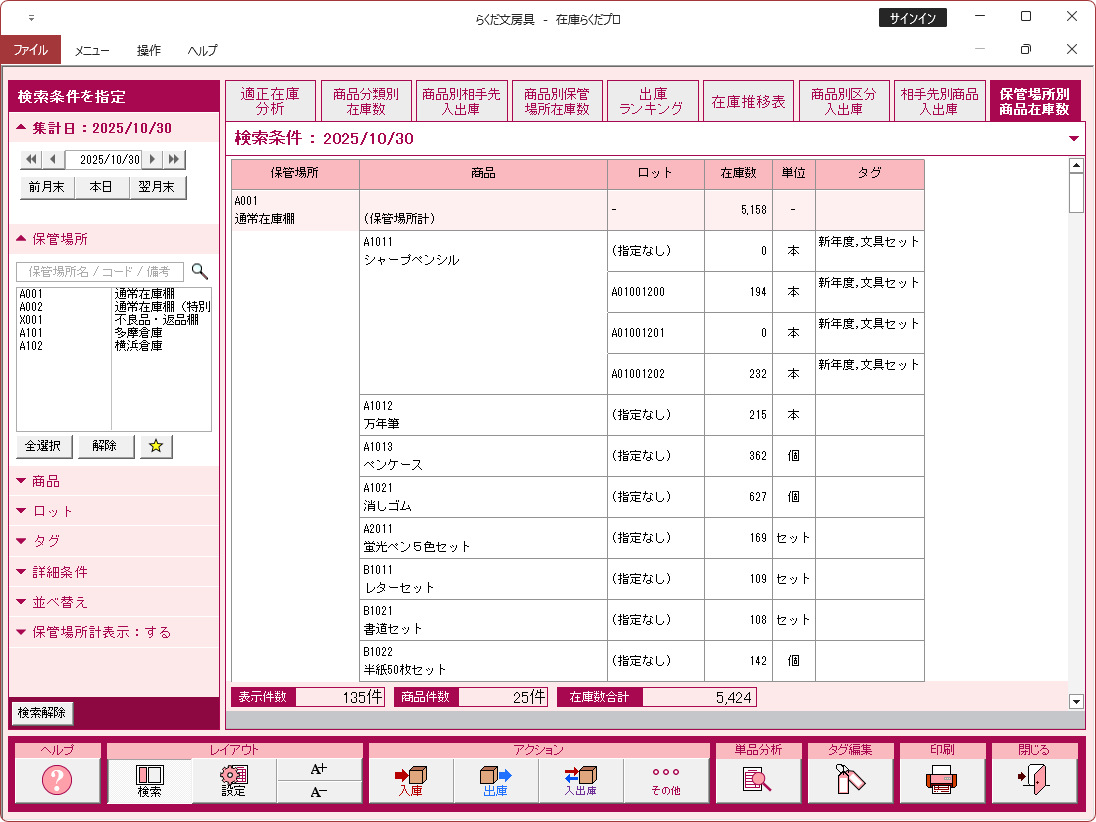Open the タグ編集 tag editor icon
The width and height of the screenshot is (1096, 822).
pos(849,780)
